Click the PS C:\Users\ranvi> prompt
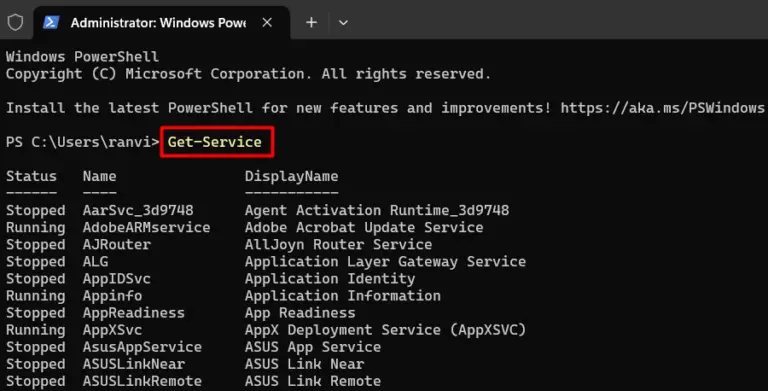 [x=83, y=142]
